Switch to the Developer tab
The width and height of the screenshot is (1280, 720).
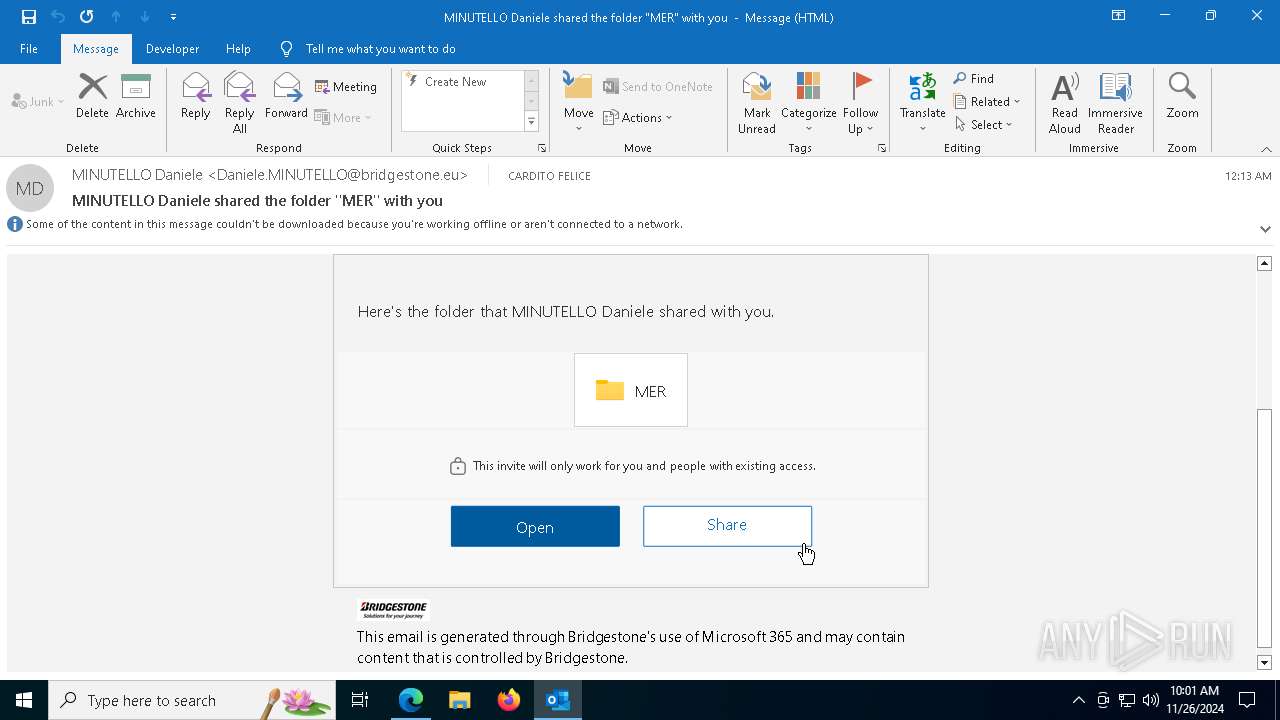coord(172,48)
